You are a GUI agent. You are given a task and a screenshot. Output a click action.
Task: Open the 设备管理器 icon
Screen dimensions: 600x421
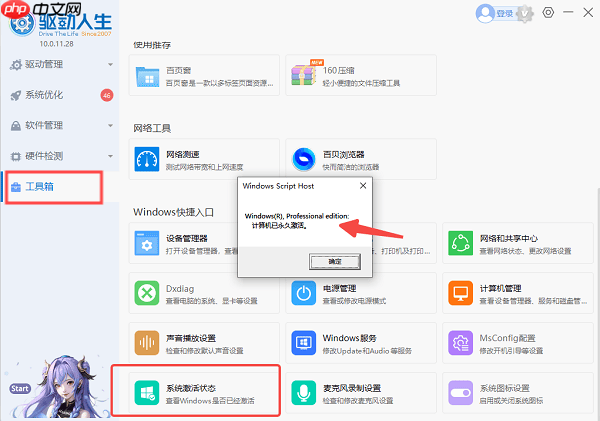coord(147,243)
